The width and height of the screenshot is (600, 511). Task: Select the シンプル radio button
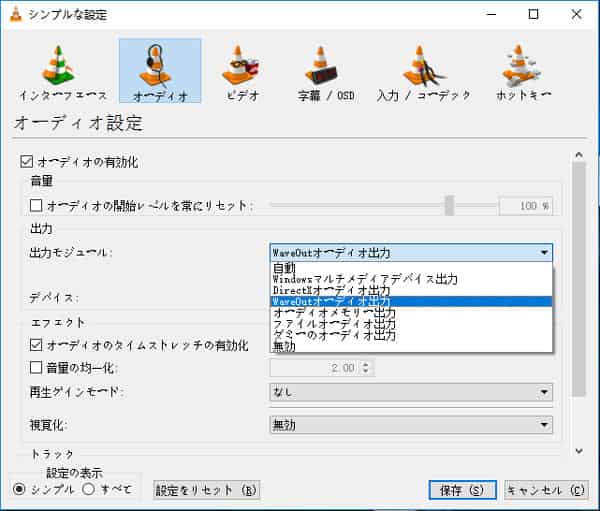pos(19,489)
